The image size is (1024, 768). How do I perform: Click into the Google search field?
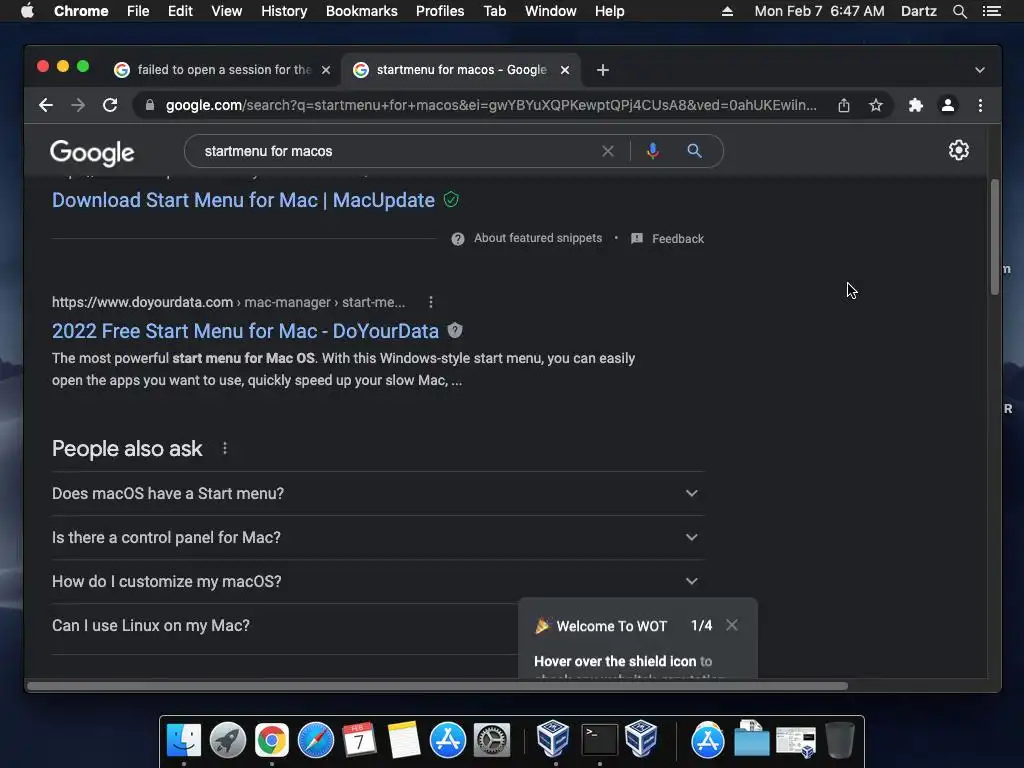tap(398, 152)
